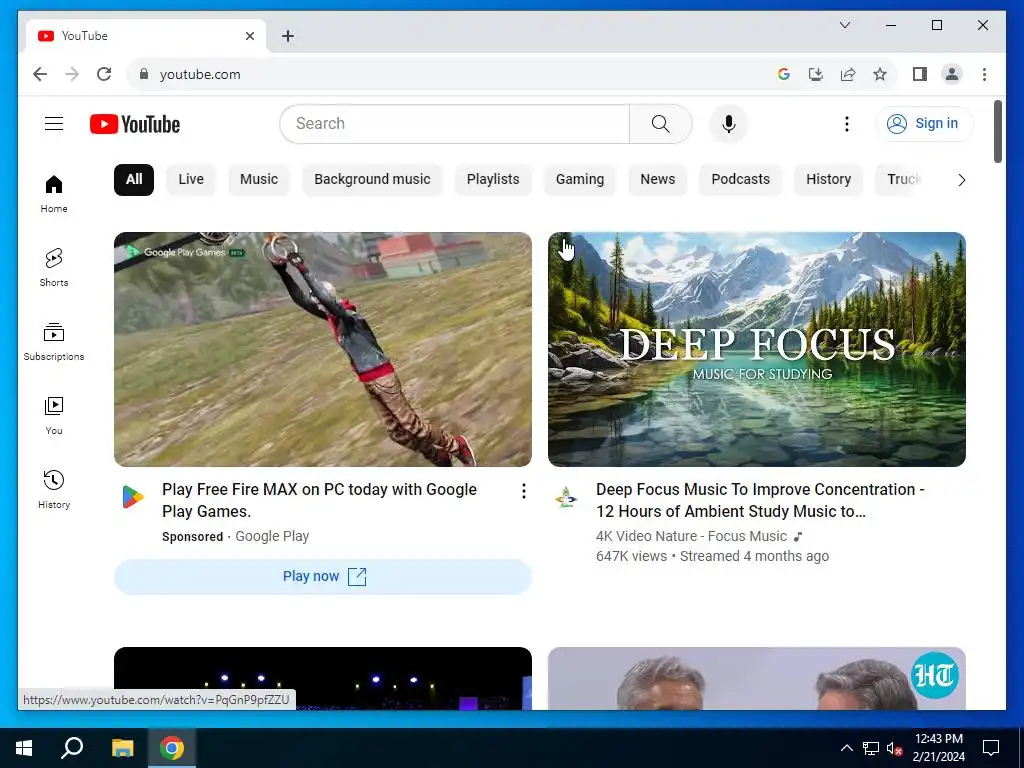View site information padlock
This screenshot has height=768, width=1024.
pyautogui.click(x=144, y=74)
